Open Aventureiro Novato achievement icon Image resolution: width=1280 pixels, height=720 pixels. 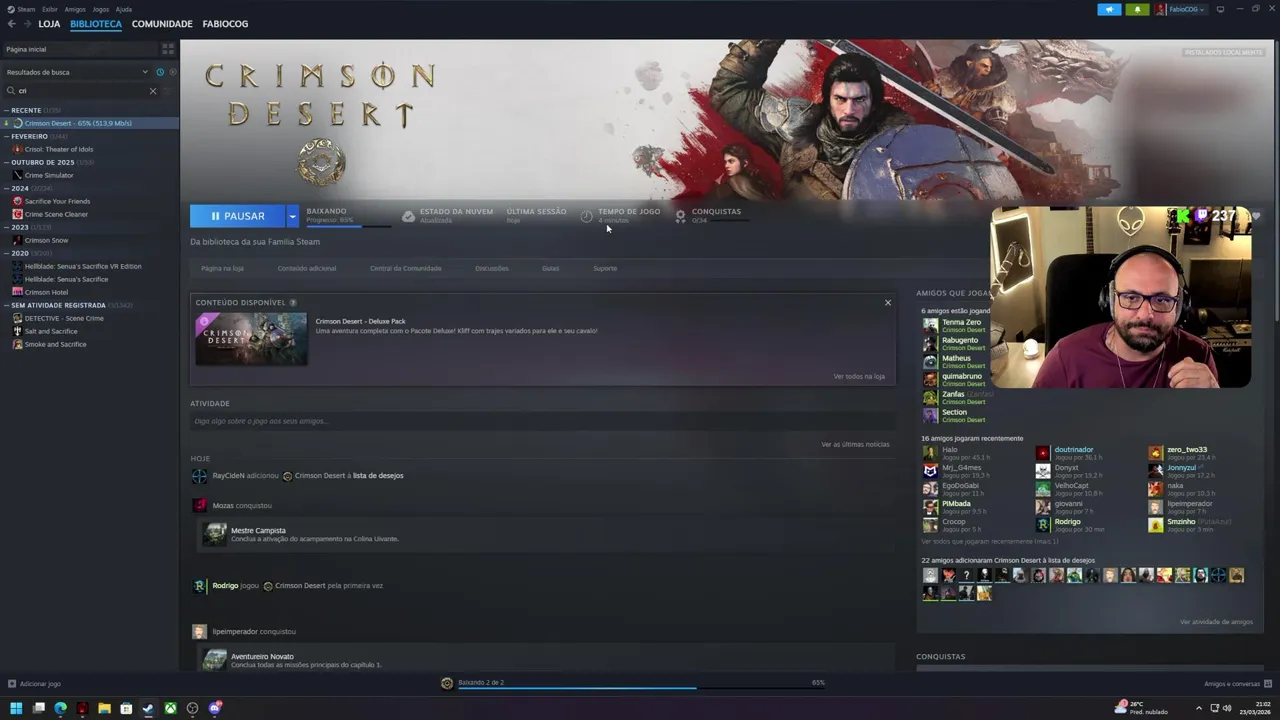coord(215,659)
